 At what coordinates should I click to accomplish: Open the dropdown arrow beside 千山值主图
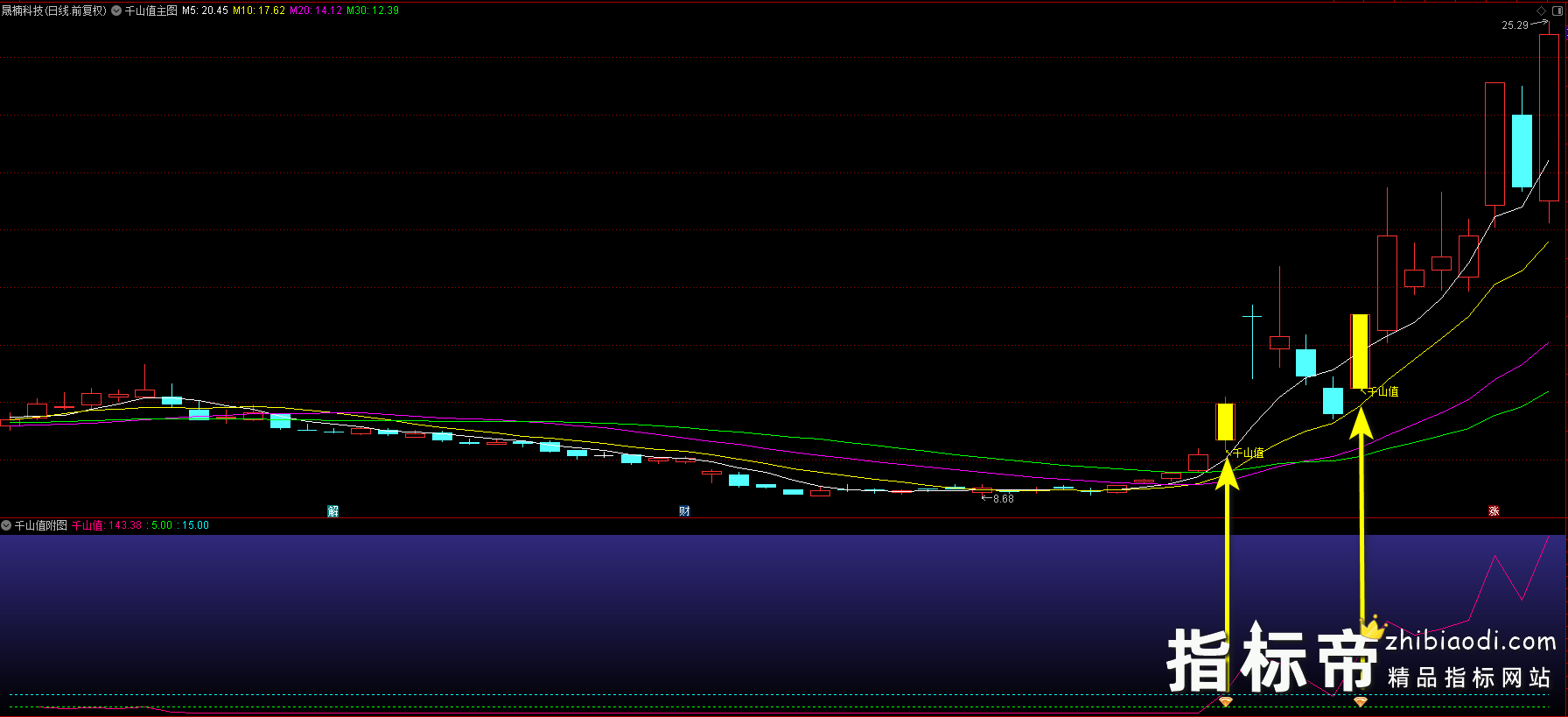[x=116, y=11]
